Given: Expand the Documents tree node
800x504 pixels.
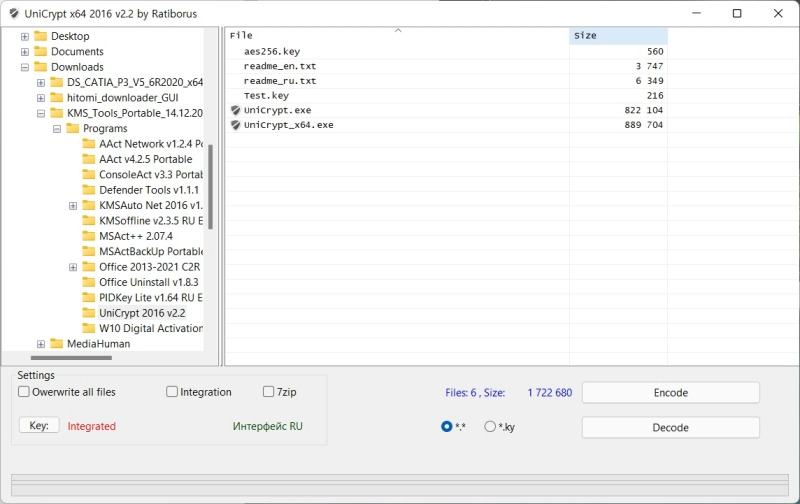Looking at the screenshot, I should (24, 52).
